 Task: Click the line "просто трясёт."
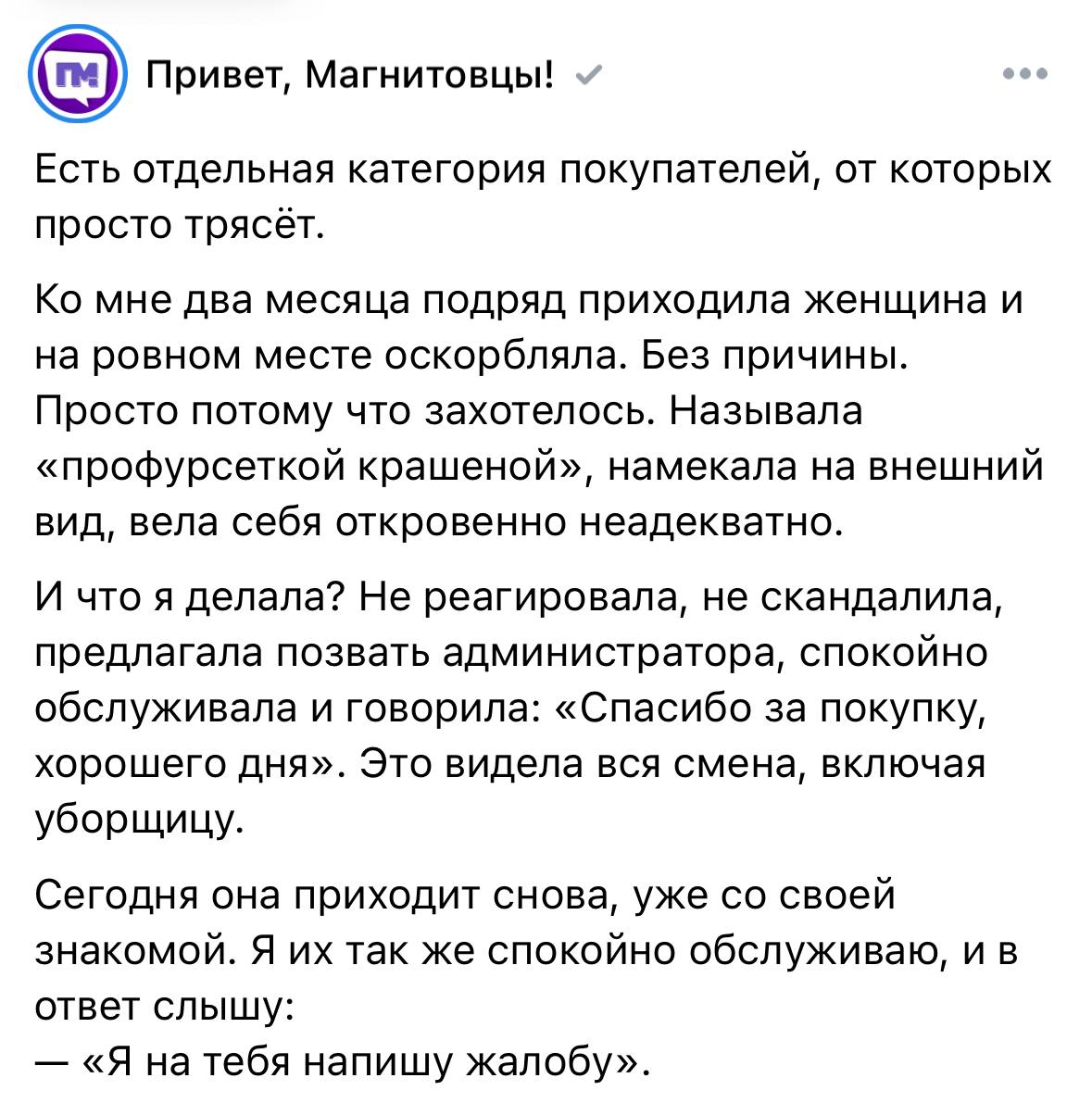180,226
